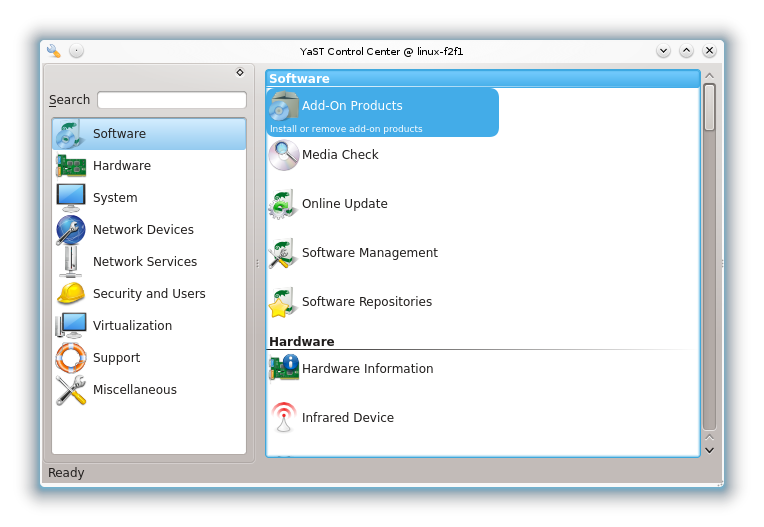Click the Ready status bar text

tap(66, 473)
